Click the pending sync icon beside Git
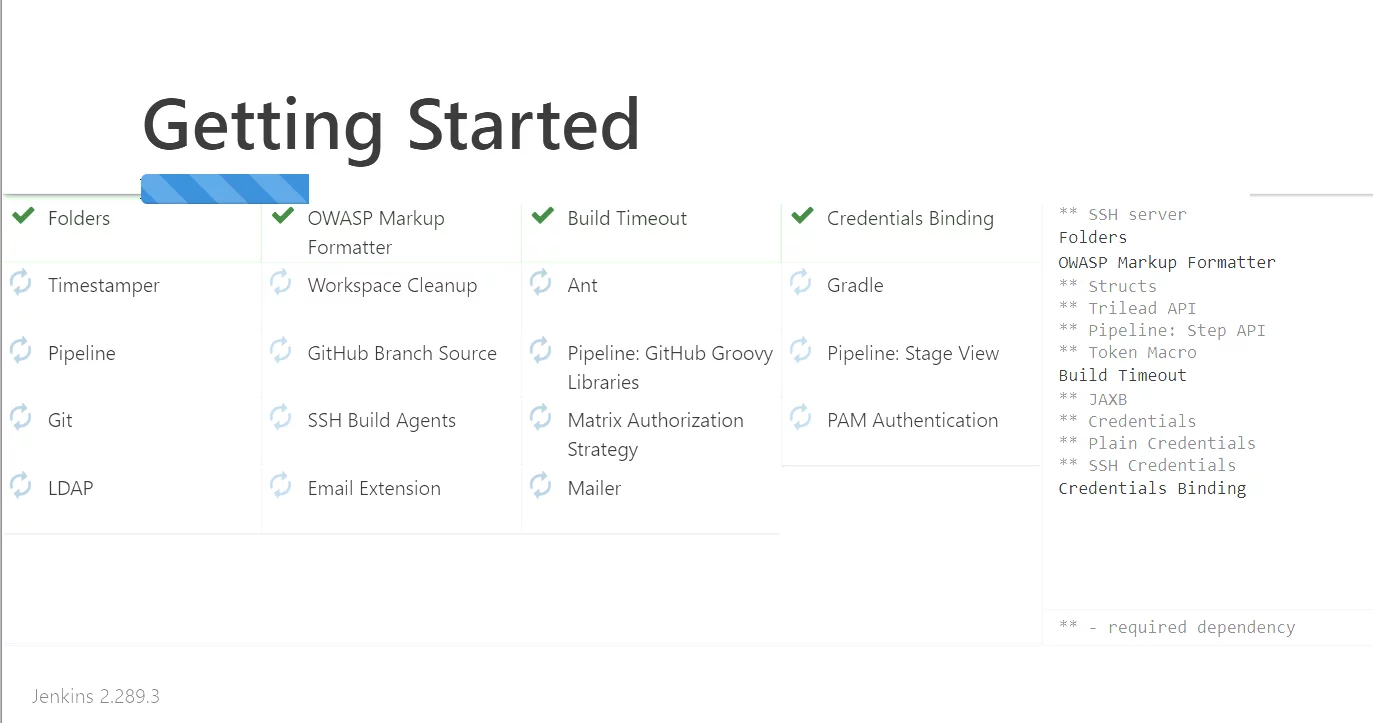The image size is (1373, 723). (21, 418)
